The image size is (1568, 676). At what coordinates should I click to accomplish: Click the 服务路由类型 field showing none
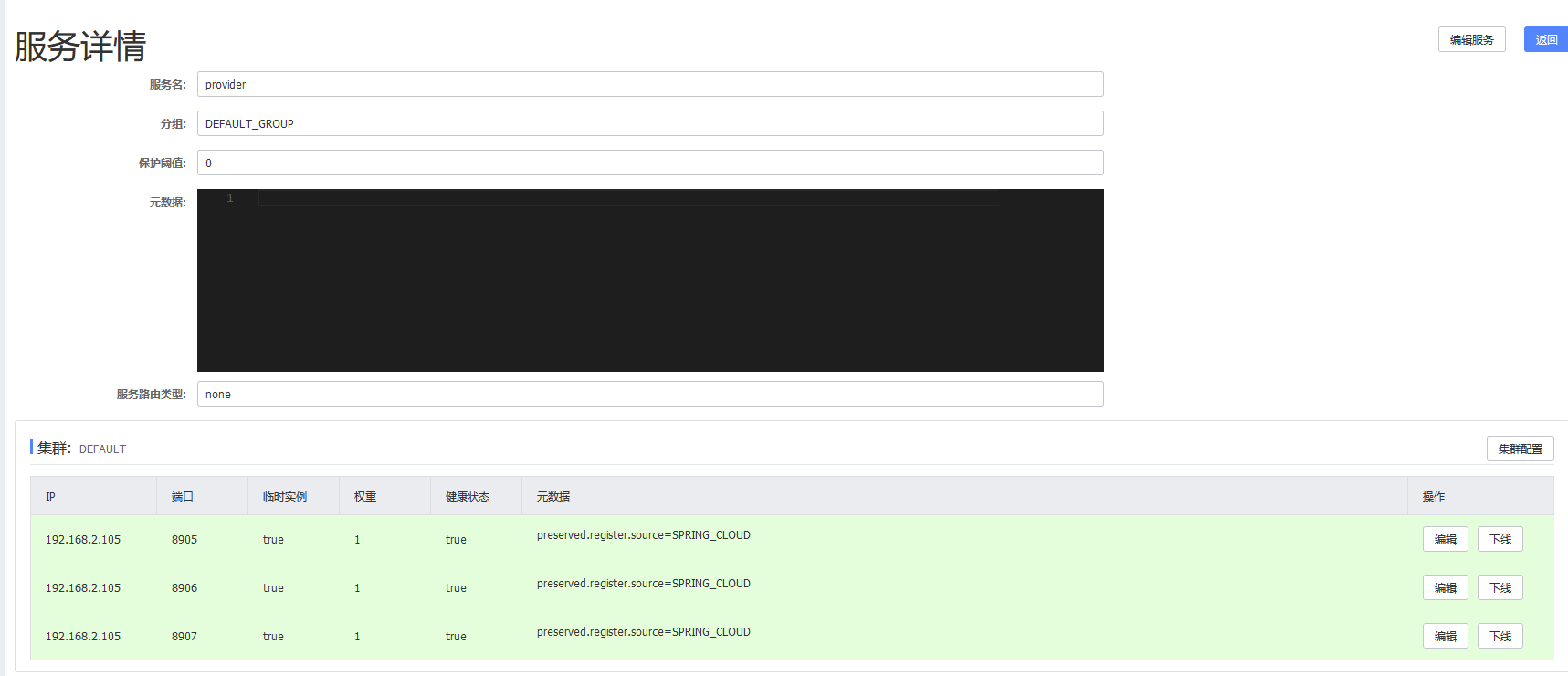tap(649, 394)
